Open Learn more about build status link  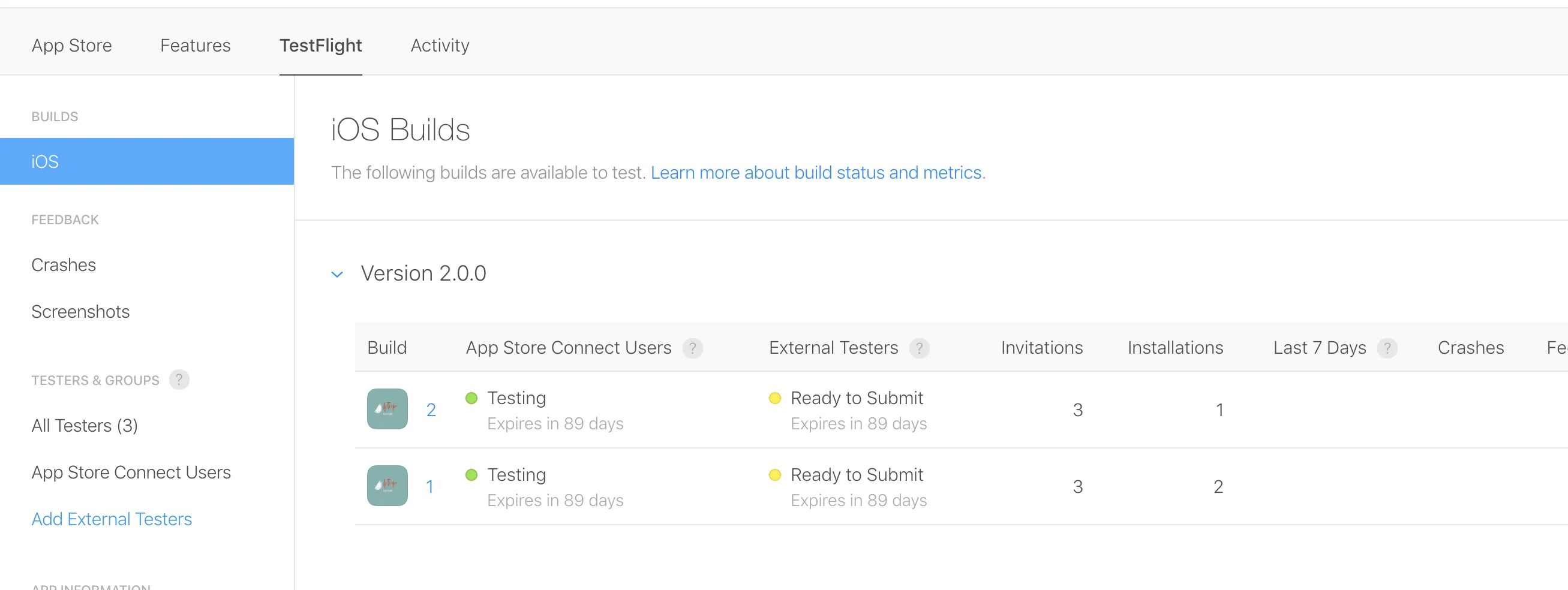[x=817, y=173]
